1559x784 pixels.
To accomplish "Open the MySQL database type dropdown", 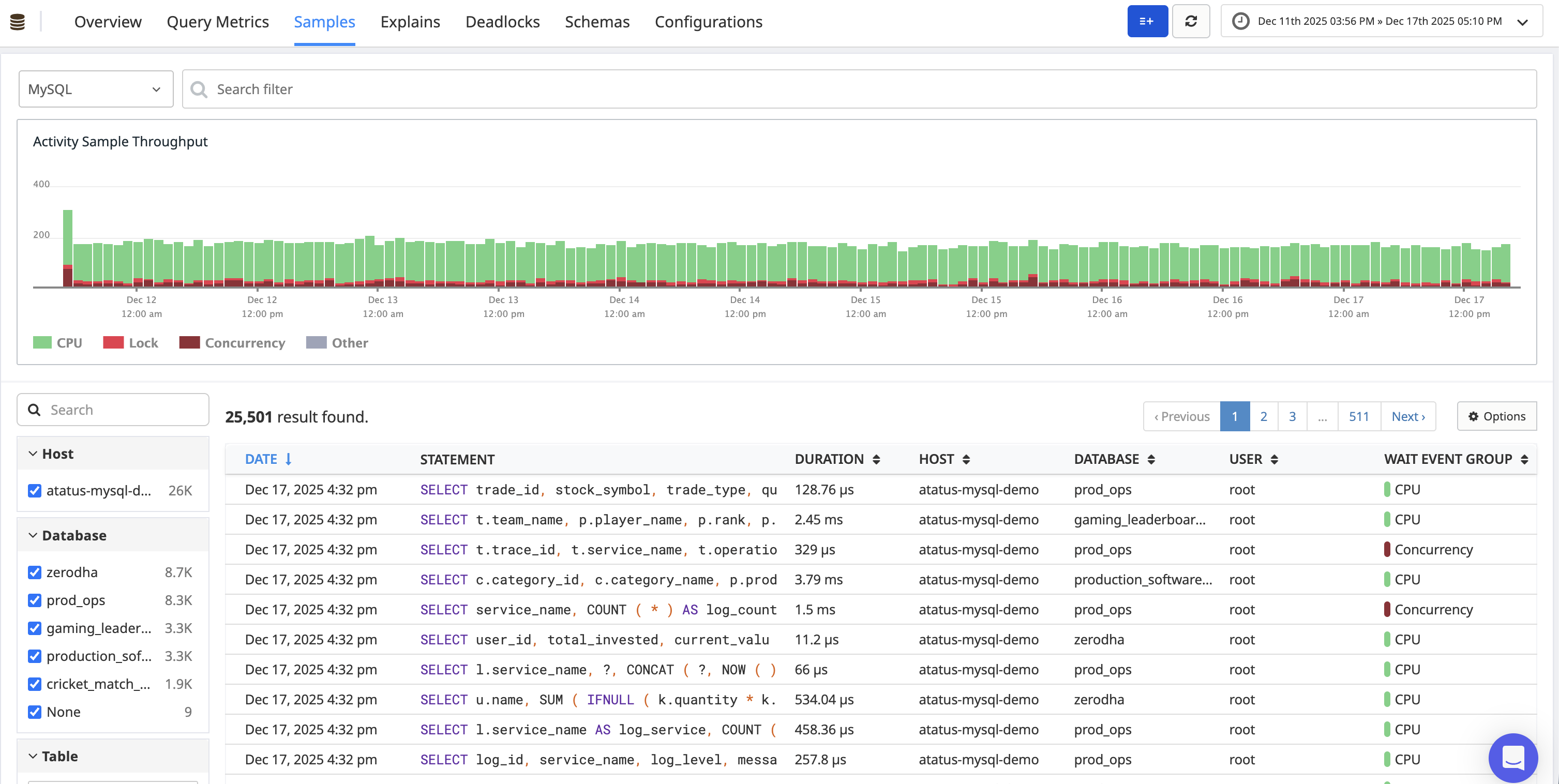I will coord(96,89).
